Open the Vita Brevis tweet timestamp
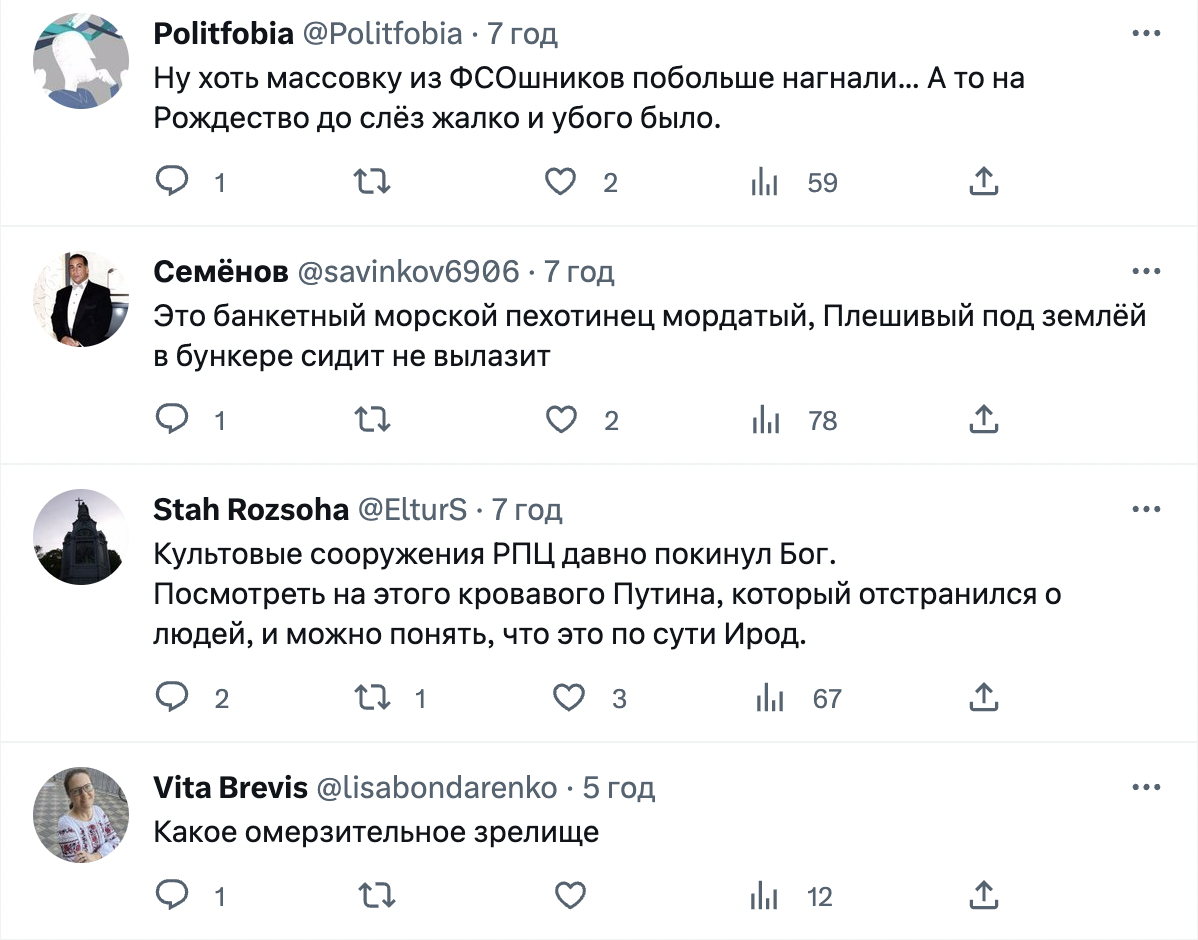This screenshot has height=940, width=1198. point(619,788)
